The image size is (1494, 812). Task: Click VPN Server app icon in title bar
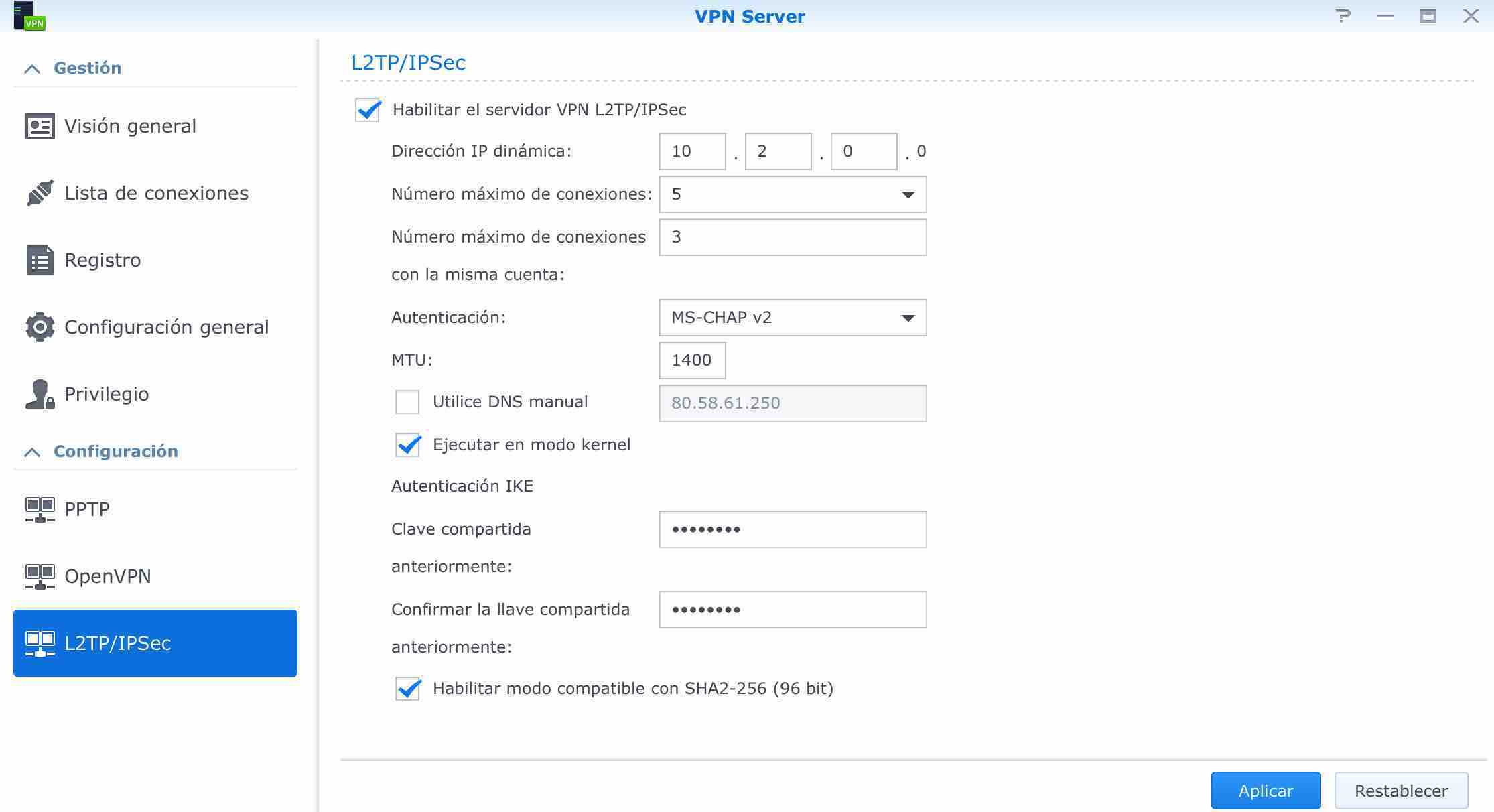28,16
